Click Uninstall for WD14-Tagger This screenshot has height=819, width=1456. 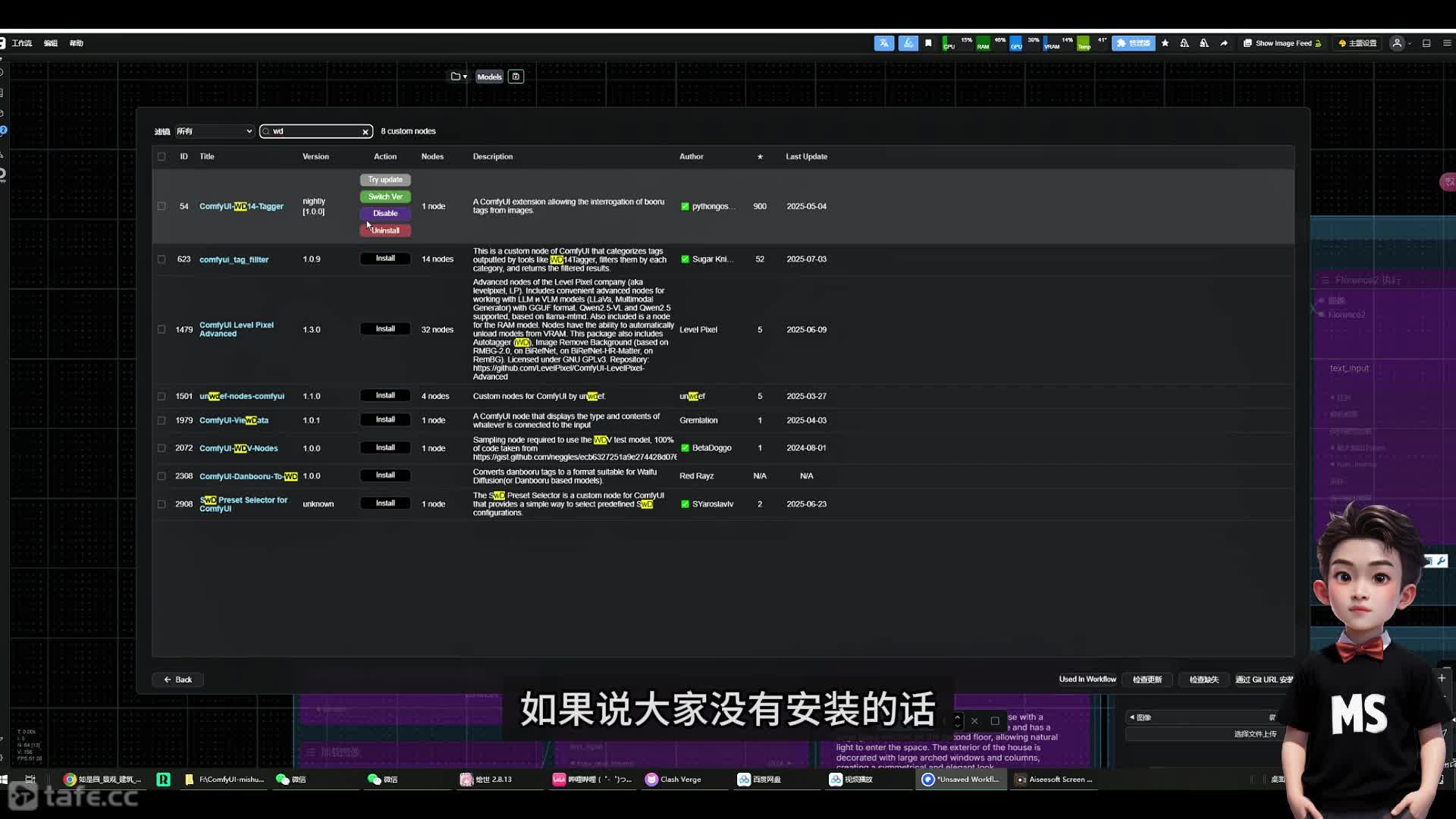385,231
